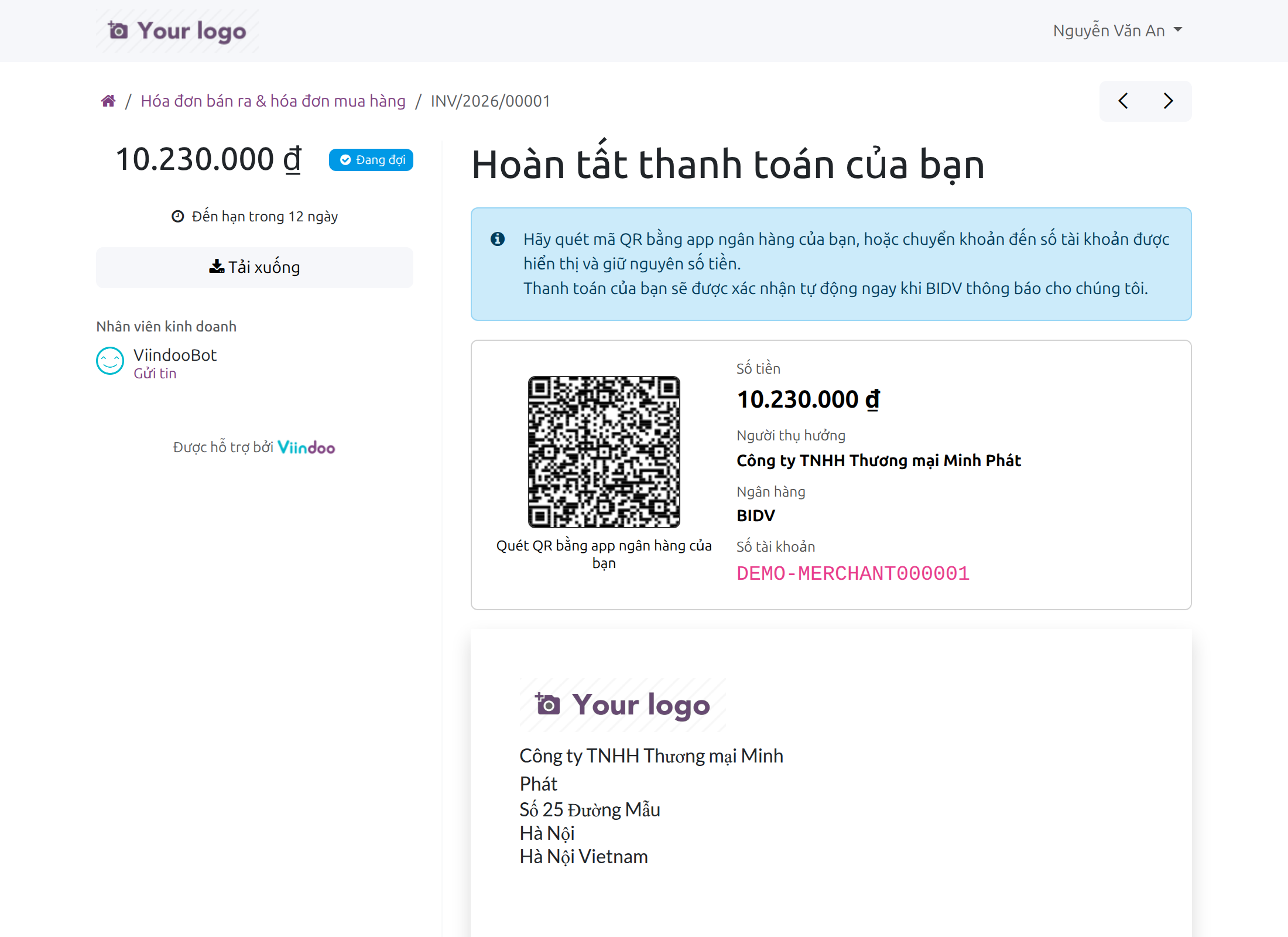Screen dimensions: 1288x937
Task: Click the clock icon beside due date
Action: coord(178,216)
